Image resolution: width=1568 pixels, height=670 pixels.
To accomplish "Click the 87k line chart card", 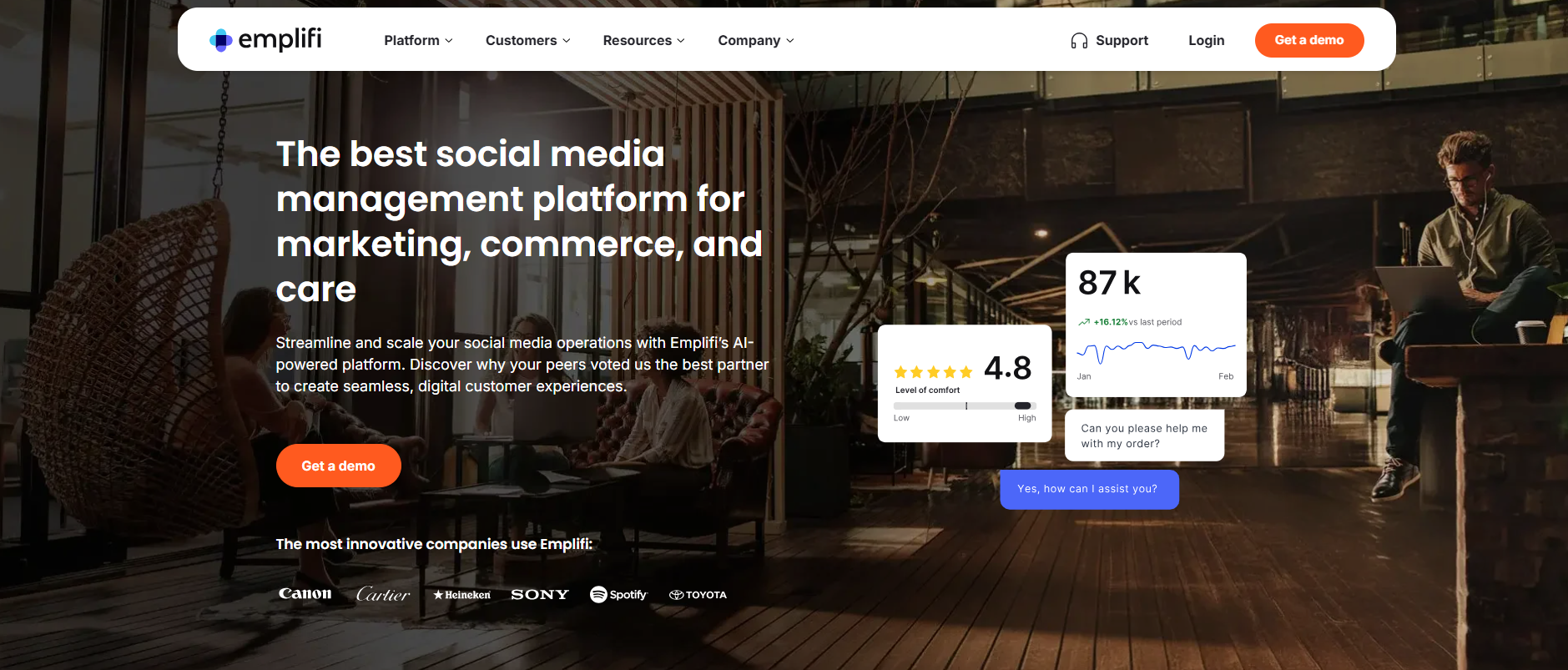I will (x=1156, y=325).
